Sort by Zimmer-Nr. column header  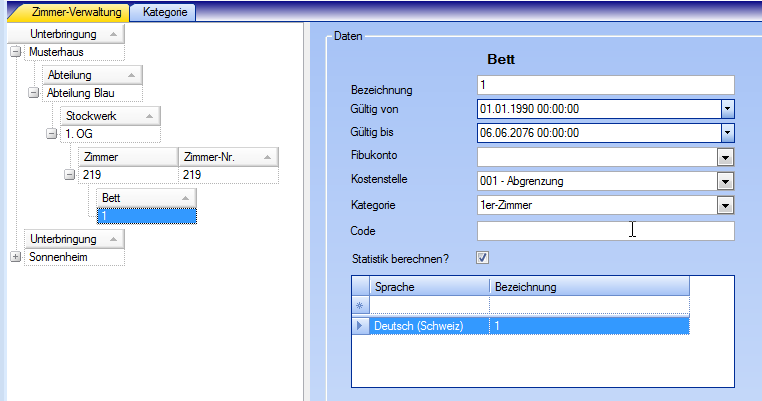[x=228, y=157]
